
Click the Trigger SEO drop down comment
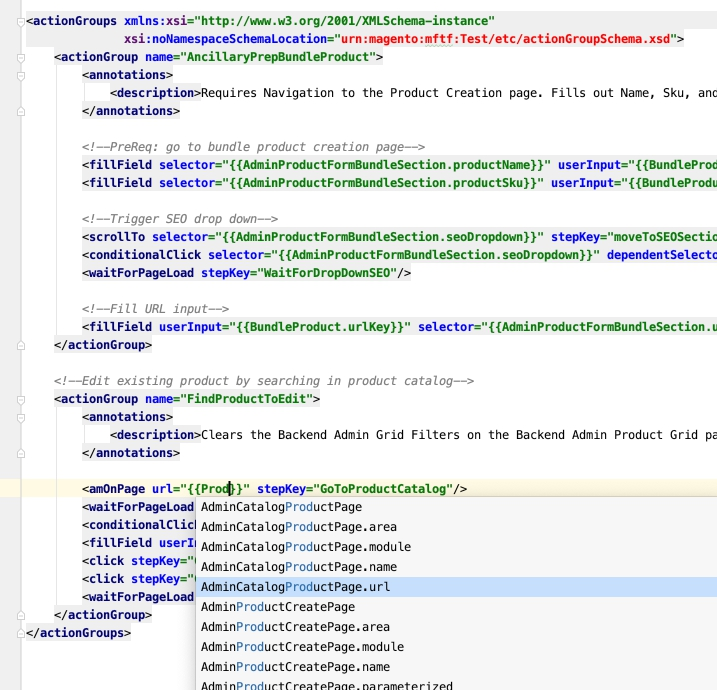180,219
